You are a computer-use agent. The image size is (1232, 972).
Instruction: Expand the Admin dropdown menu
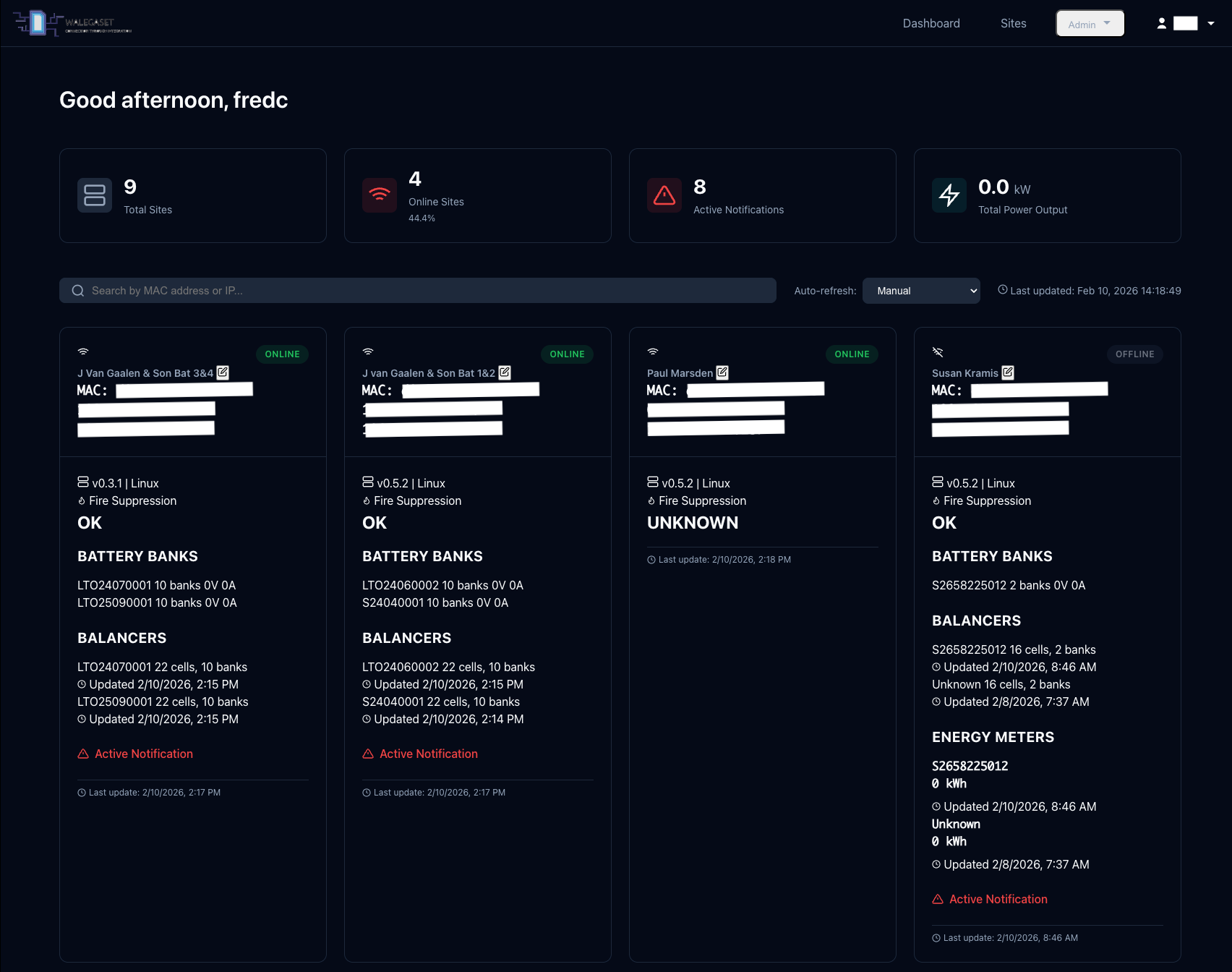click(1090, 24)
